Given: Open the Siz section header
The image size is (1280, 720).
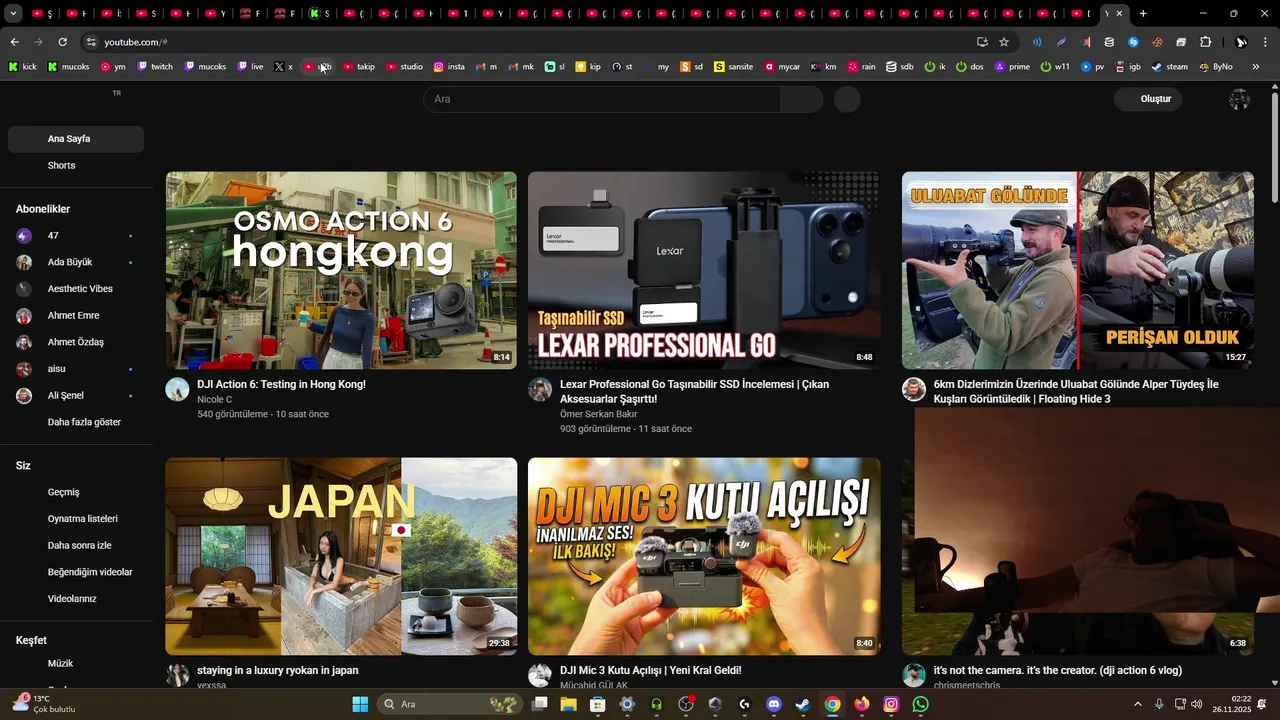Looking at the screenshot, I should pos(23,466).
